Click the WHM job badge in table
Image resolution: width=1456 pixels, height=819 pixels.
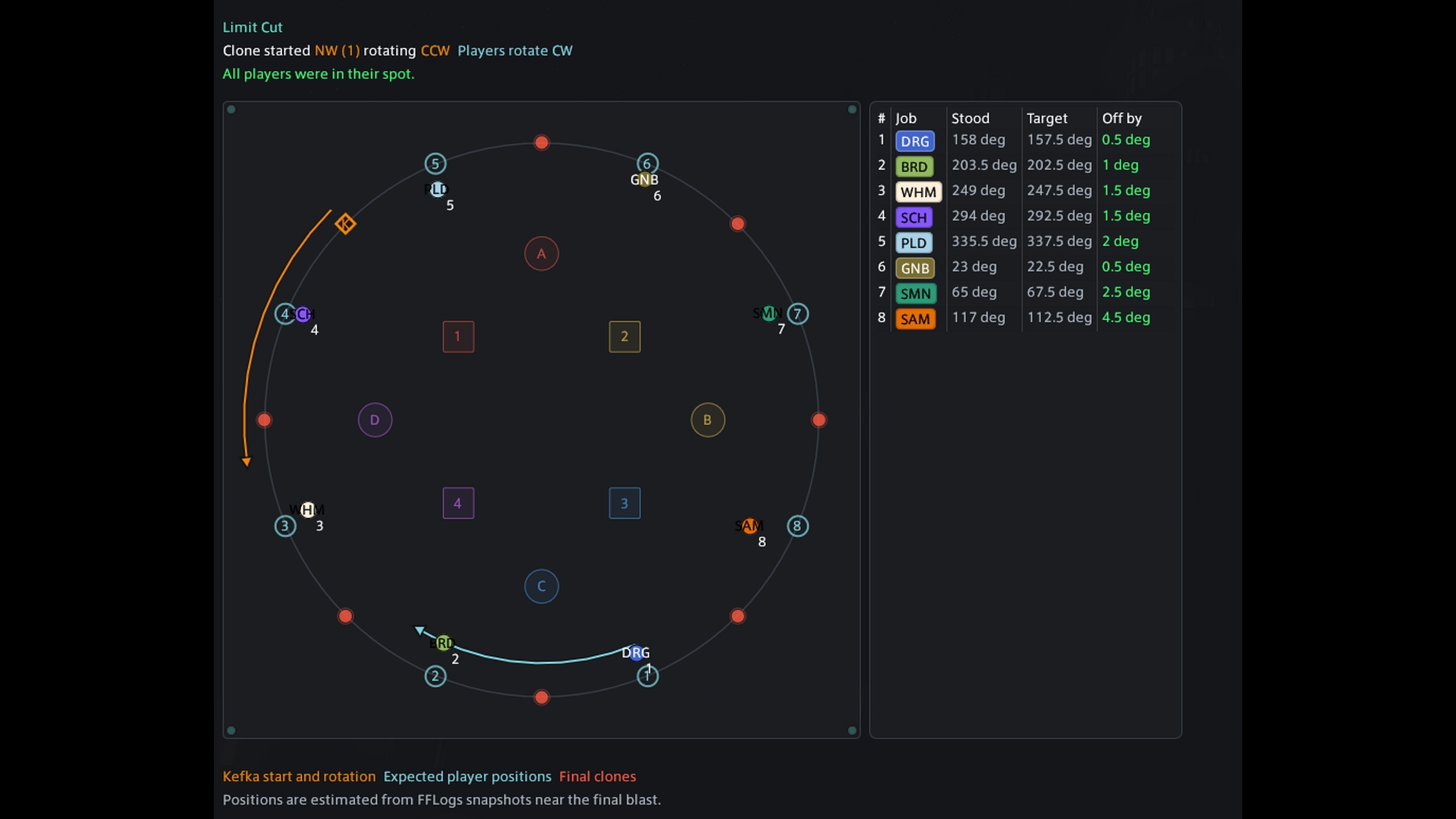tap(918, 192)
